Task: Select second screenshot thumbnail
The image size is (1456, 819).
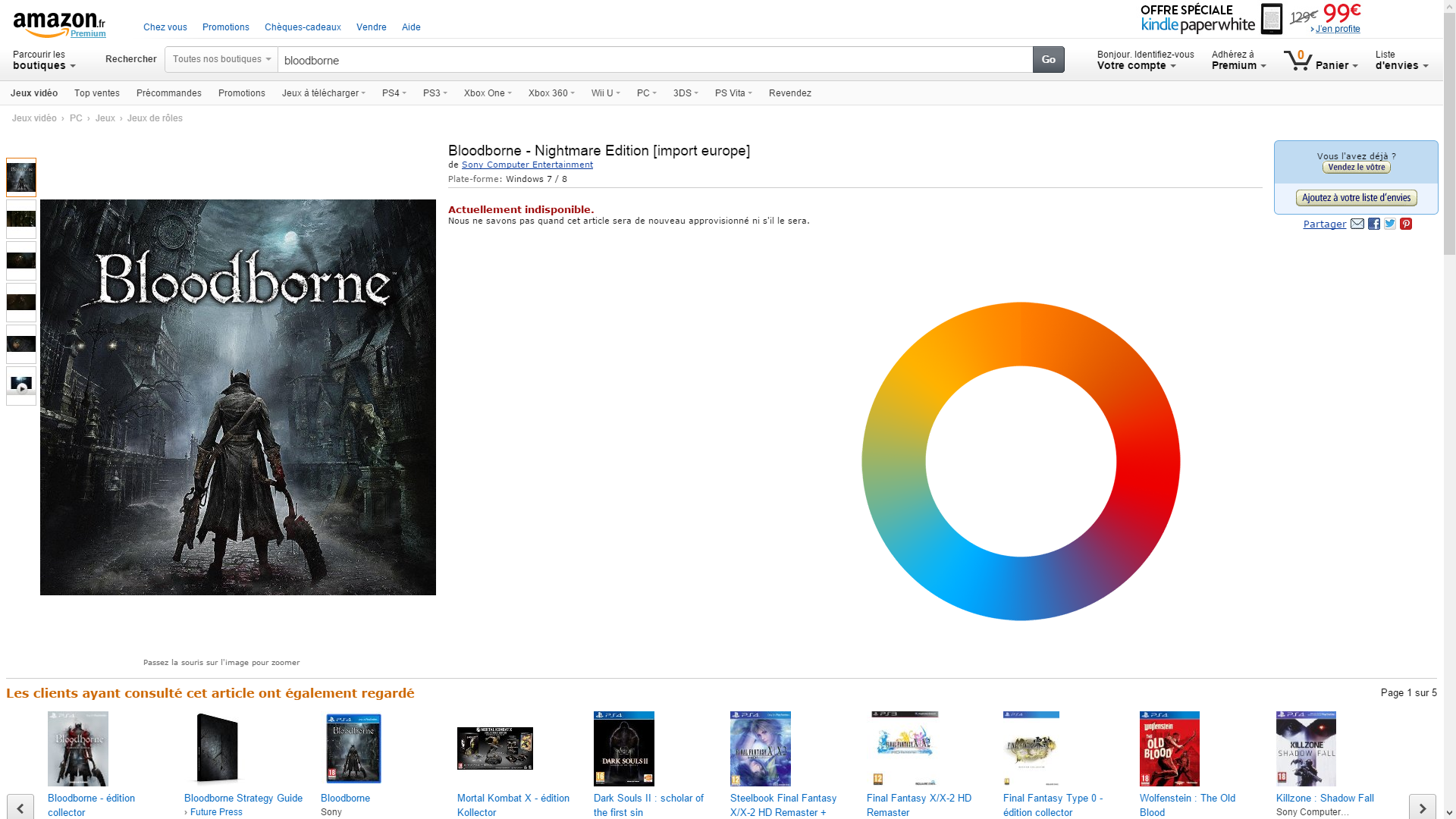Action: coord(21,219)
